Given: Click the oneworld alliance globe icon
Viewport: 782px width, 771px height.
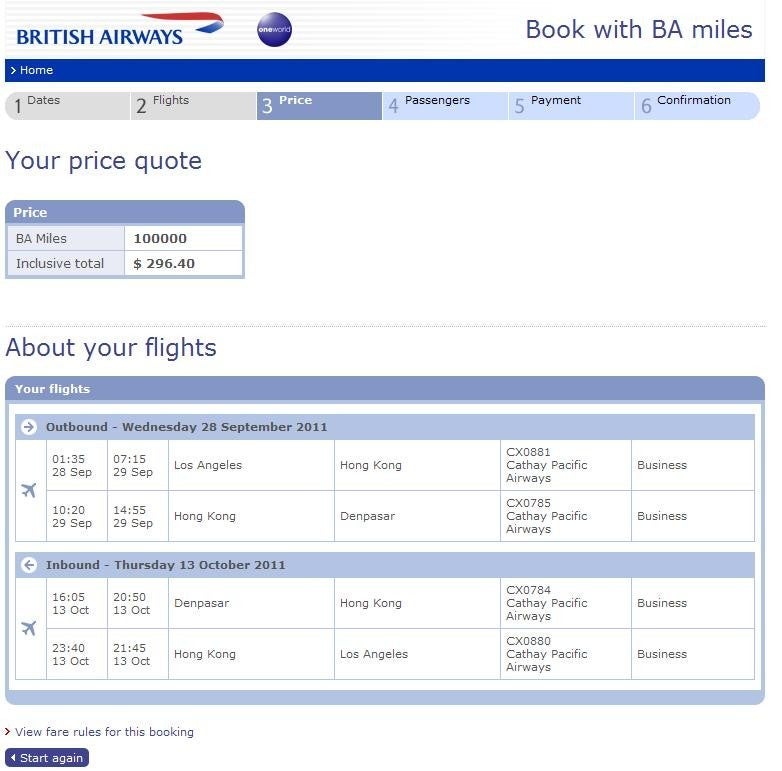Looking at the screenshot, I should 274,29.
